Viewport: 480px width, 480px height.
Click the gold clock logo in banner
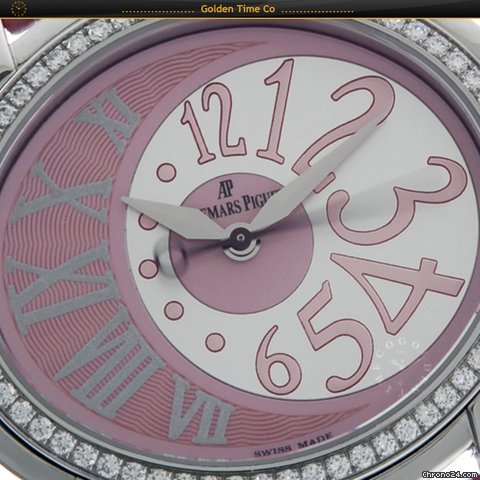point(19,8)
